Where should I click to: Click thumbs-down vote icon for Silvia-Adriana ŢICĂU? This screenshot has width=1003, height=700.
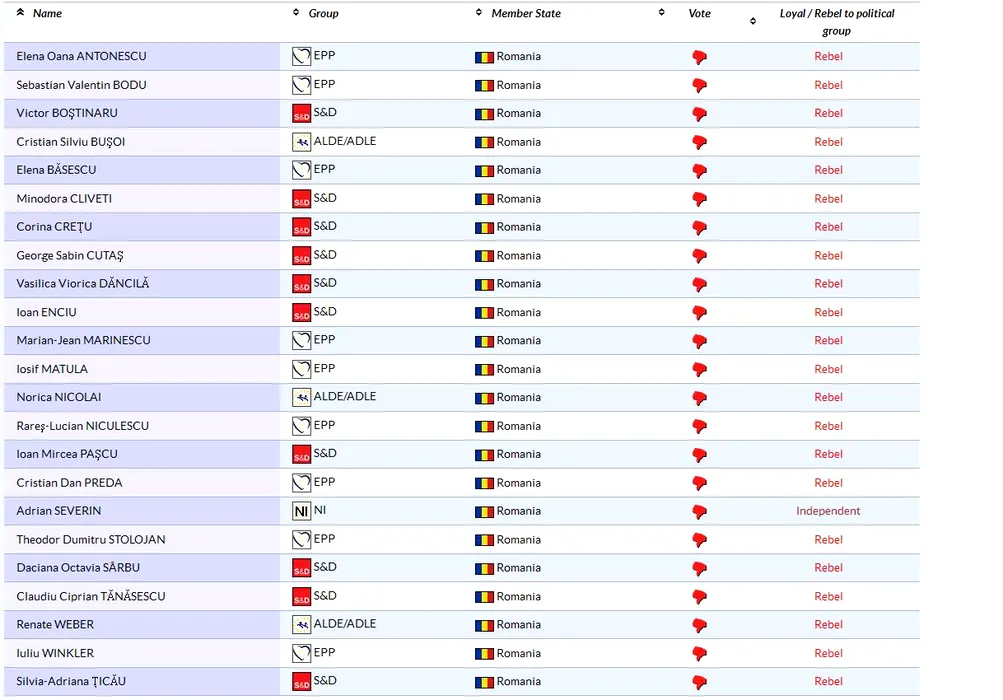[x=699, y=682]
